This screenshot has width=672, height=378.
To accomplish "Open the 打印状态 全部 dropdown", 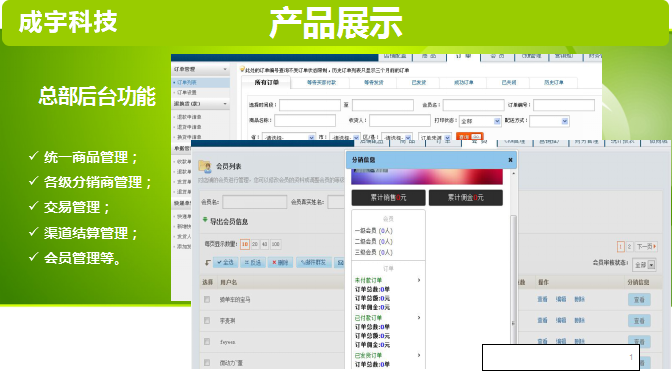I will [480, 121].
